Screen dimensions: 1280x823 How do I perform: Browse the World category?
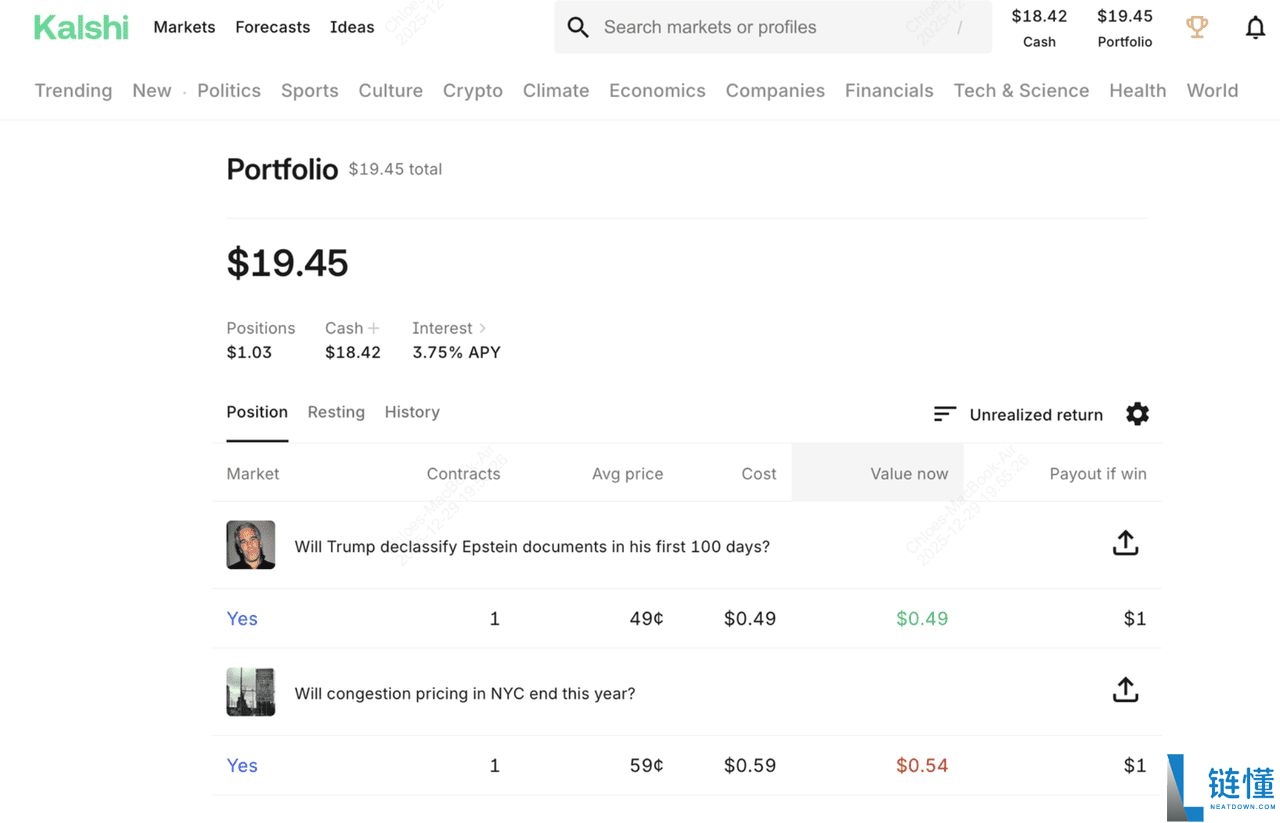(1212, 90)
